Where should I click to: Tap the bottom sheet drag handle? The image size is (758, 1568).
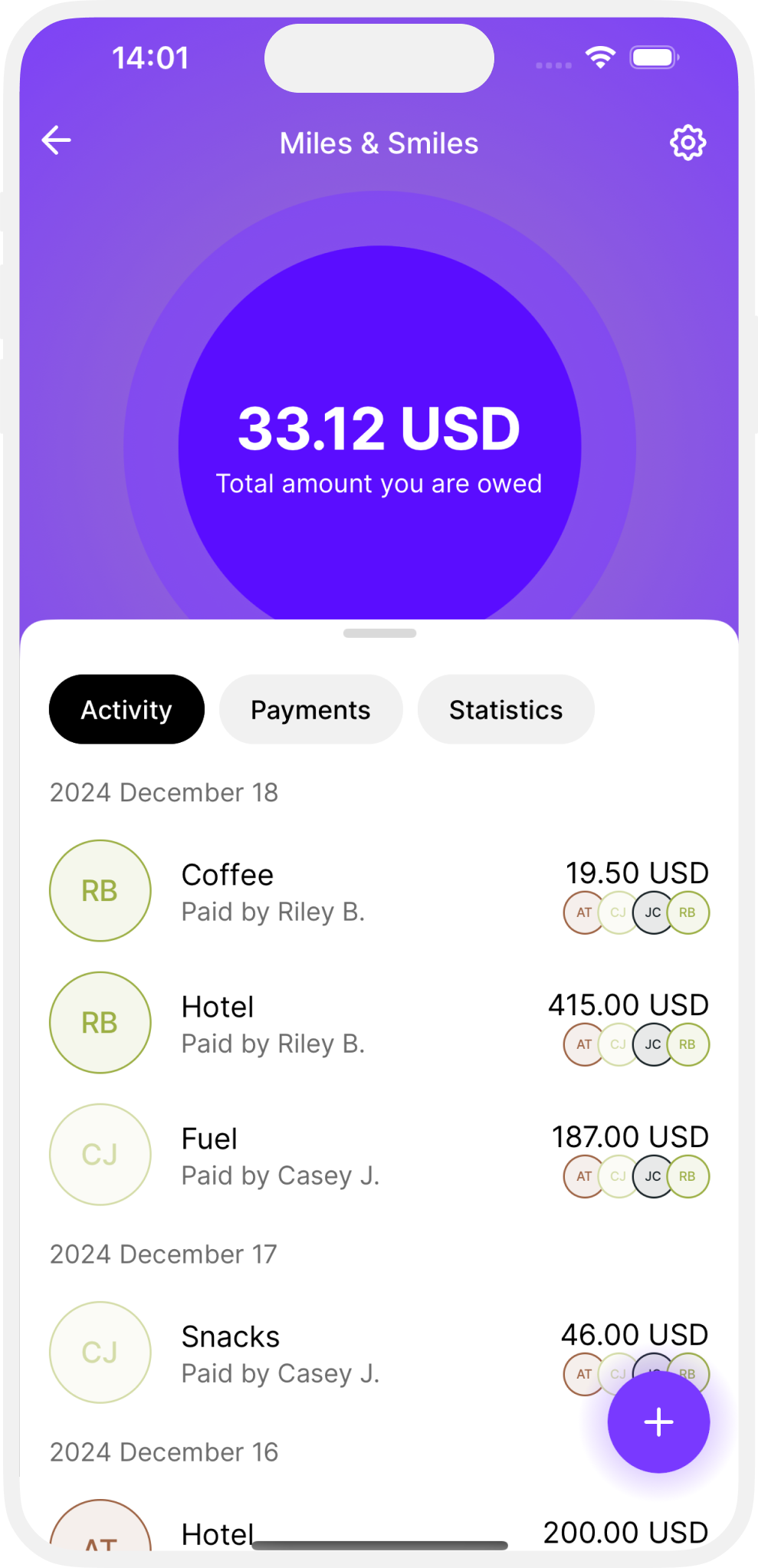379,633
